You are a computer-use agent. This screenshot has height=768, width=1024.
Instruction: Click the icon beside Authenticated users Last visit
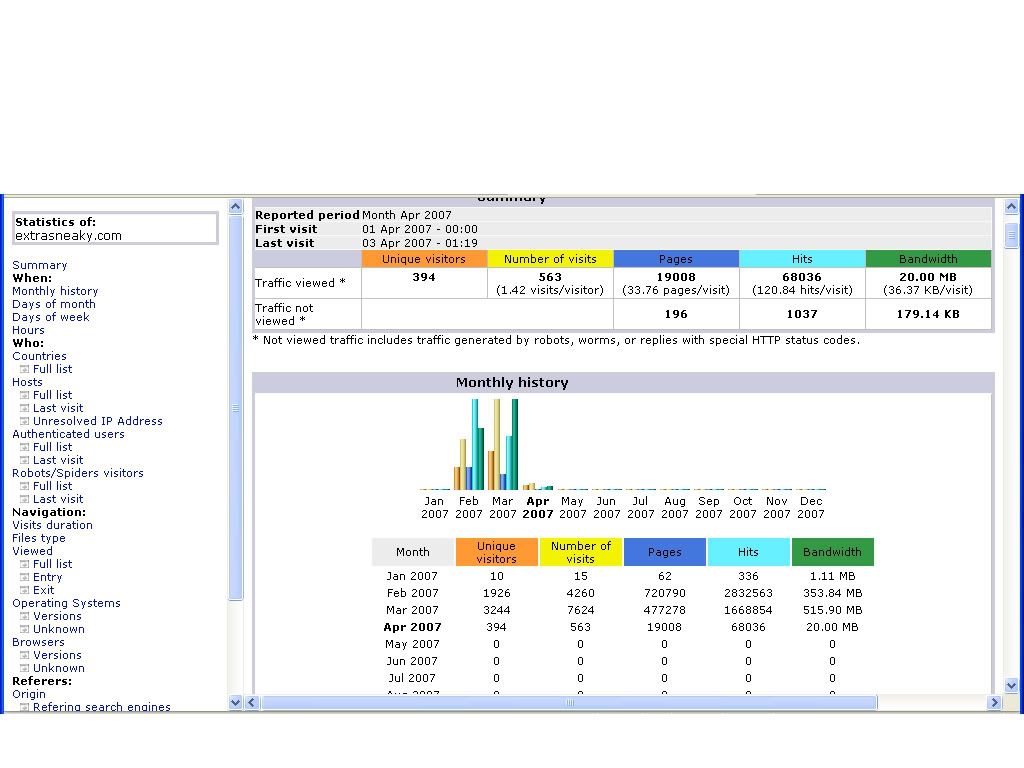(x=25, y=460)
